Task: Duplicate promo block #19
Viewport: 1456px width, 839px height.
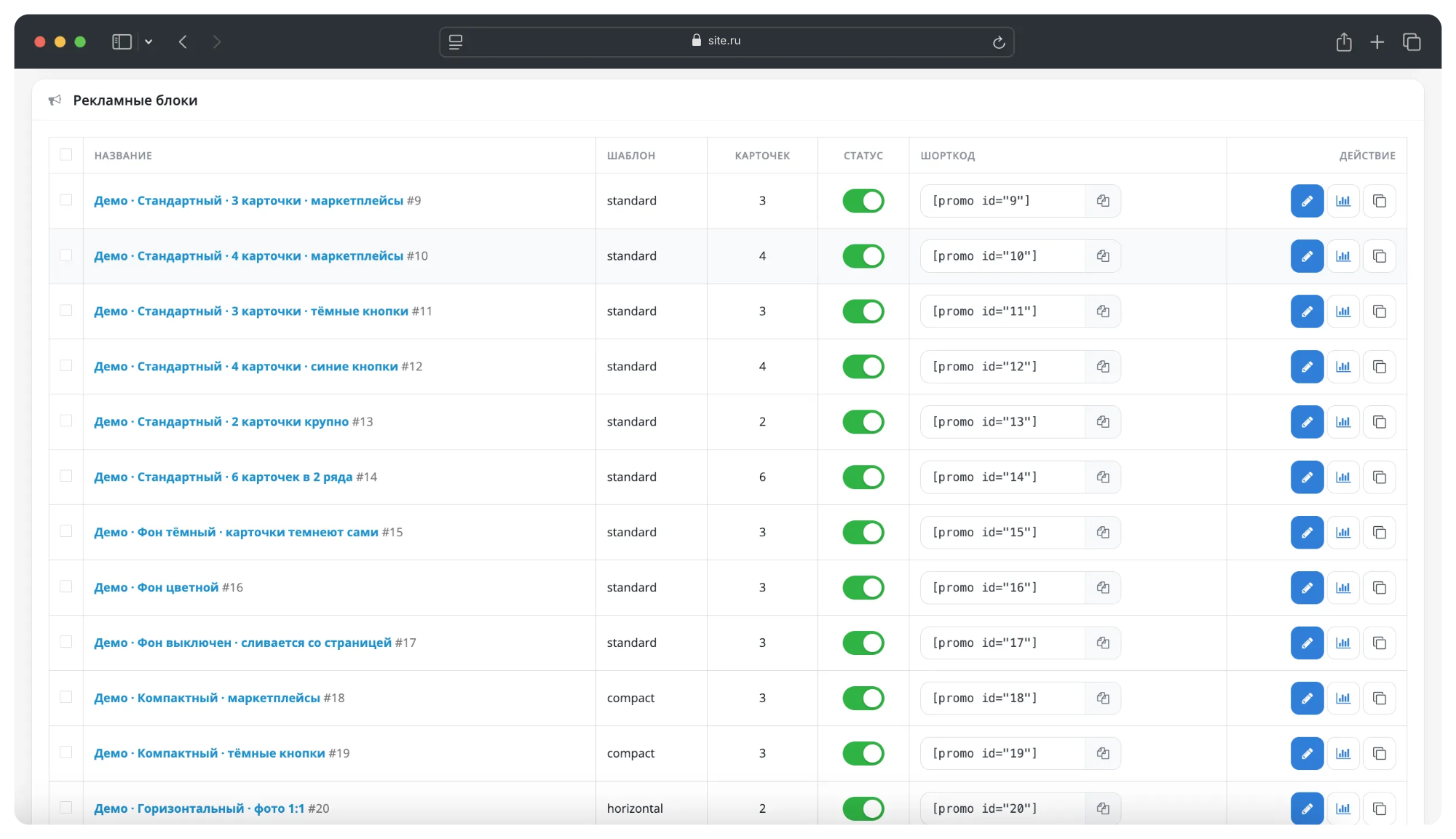Action: point(1380,754)
